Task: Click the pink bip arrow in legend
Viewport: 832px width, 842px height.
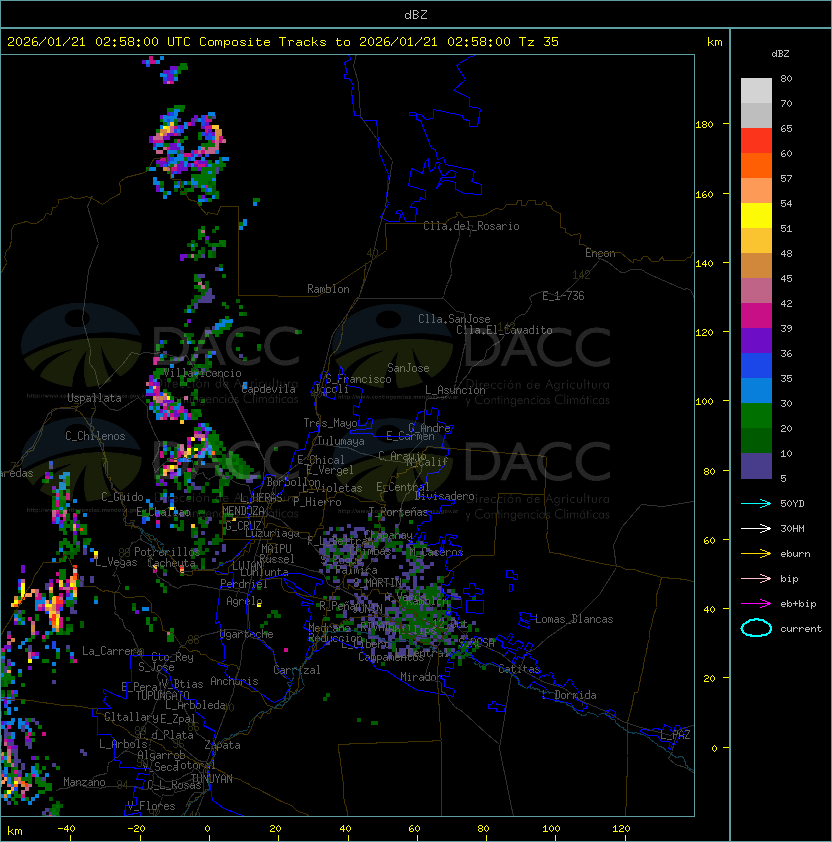Action: pos(756,578)
